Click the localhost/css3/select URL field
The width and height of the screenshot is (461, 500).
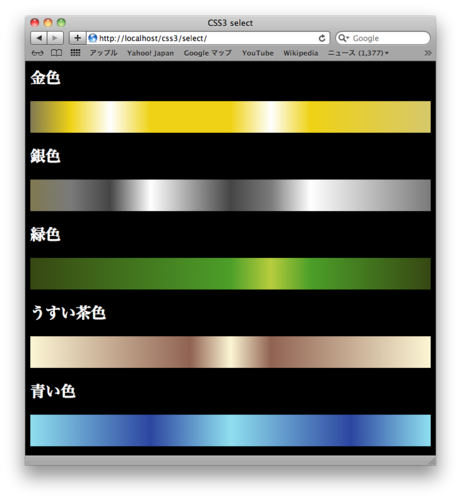[x=208, y=38]
